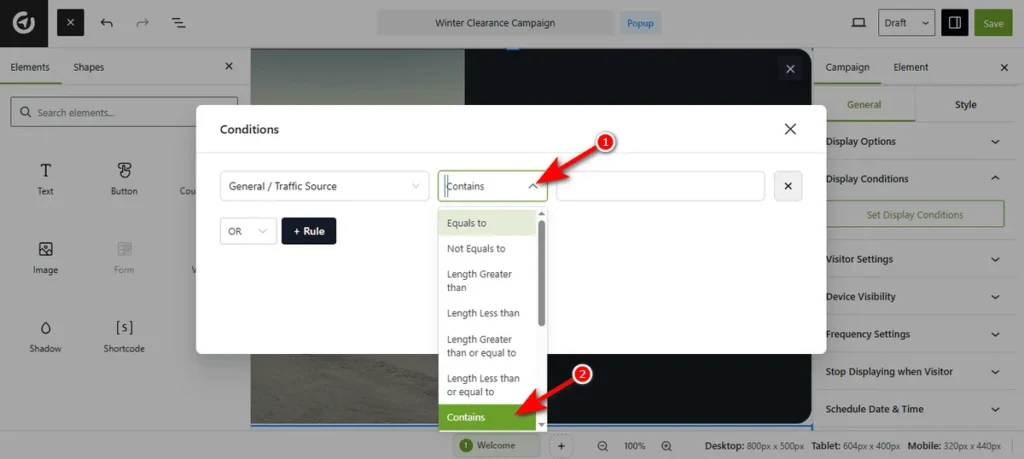The width and height of the screenshot is (1024, 459).
Task: Click the Winter Clearance Campaign title field
Action: [x=495, y=23]
